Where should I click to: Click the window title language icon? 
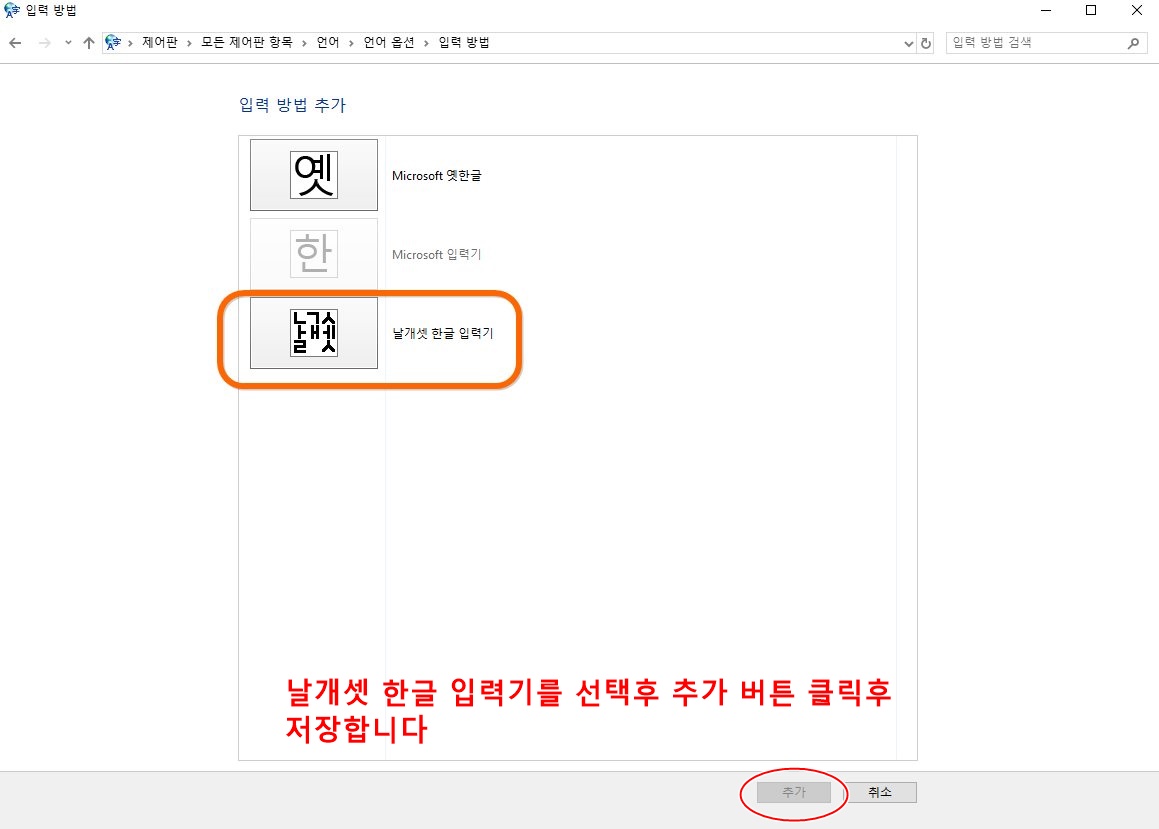click(x=12, y=10)
